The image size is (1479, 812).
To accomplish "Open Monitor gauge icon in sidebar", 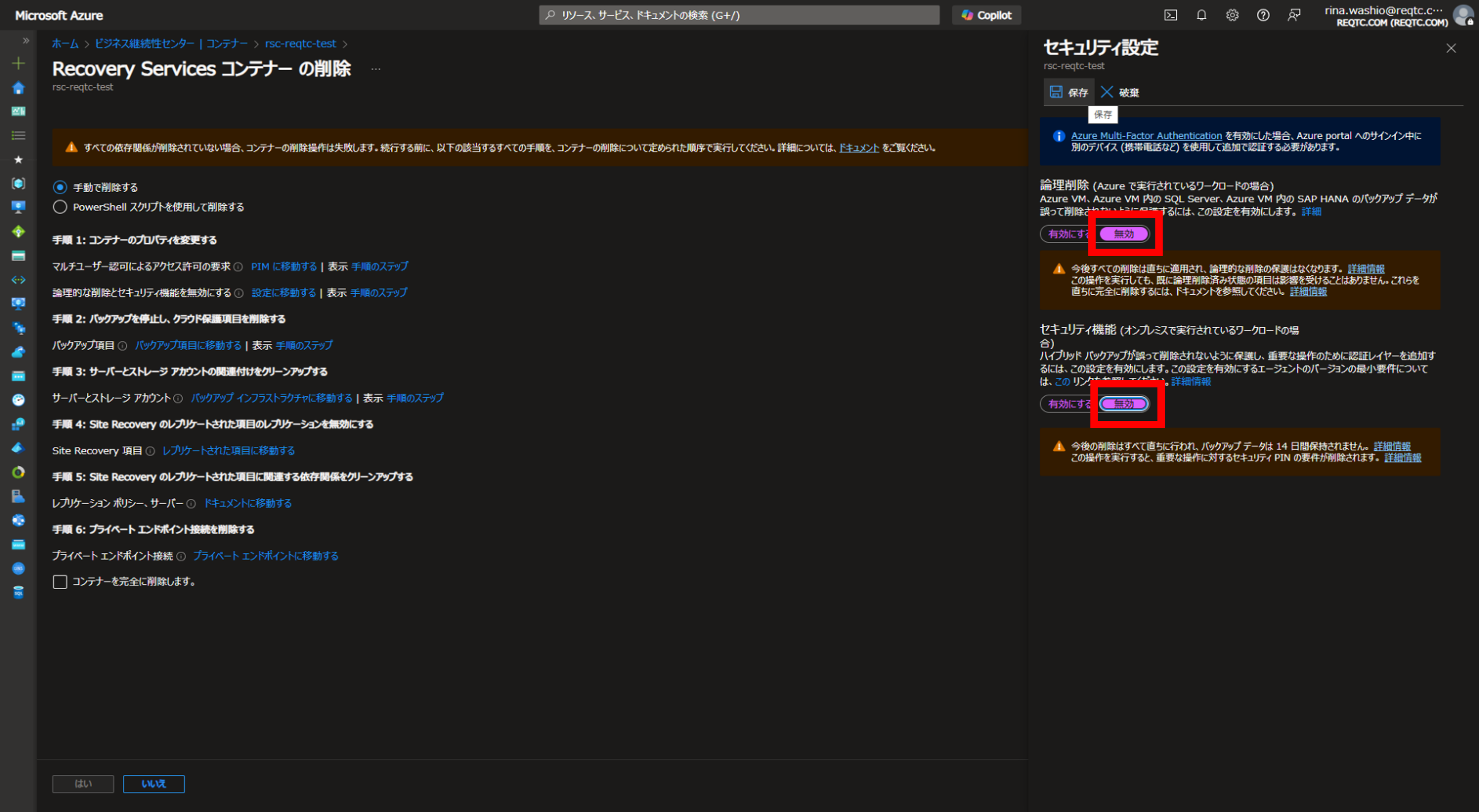I will (18, 400).
